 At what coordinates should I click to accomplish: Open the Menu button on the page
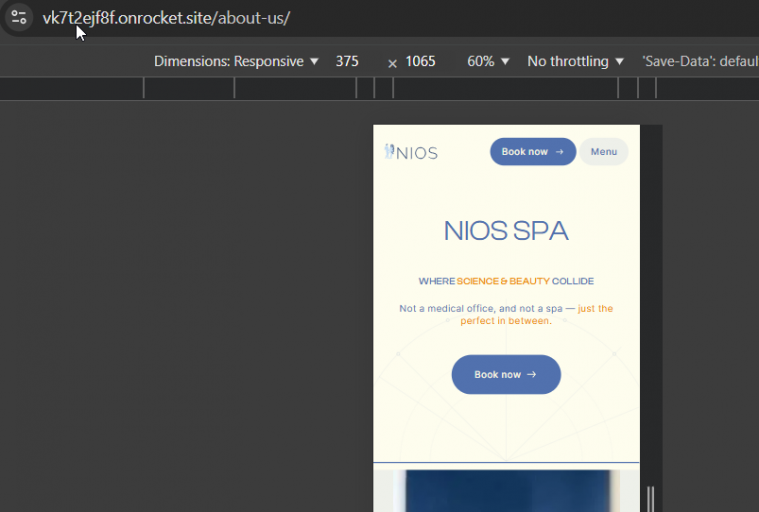pyautogui.click(x=604, y=152)
